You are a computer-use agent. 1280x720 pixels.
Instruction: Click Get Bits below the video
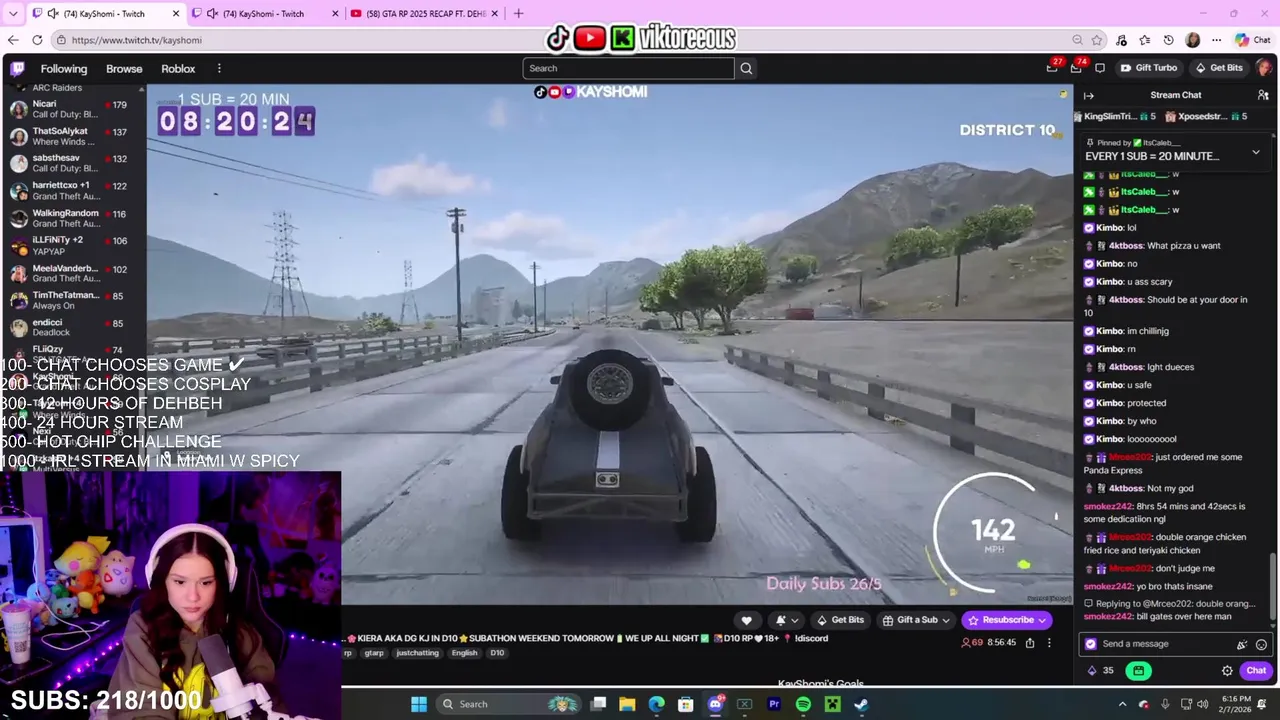[x=840, y=620]
